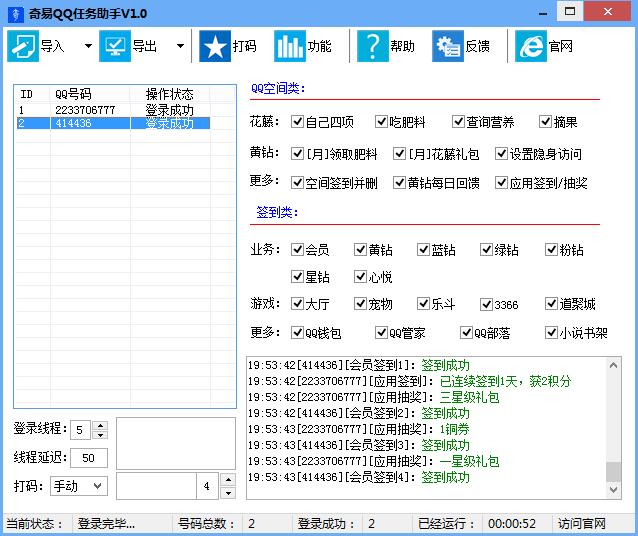Click the 打码 star icon
This screenshot has height=536, width=638.
215,46
